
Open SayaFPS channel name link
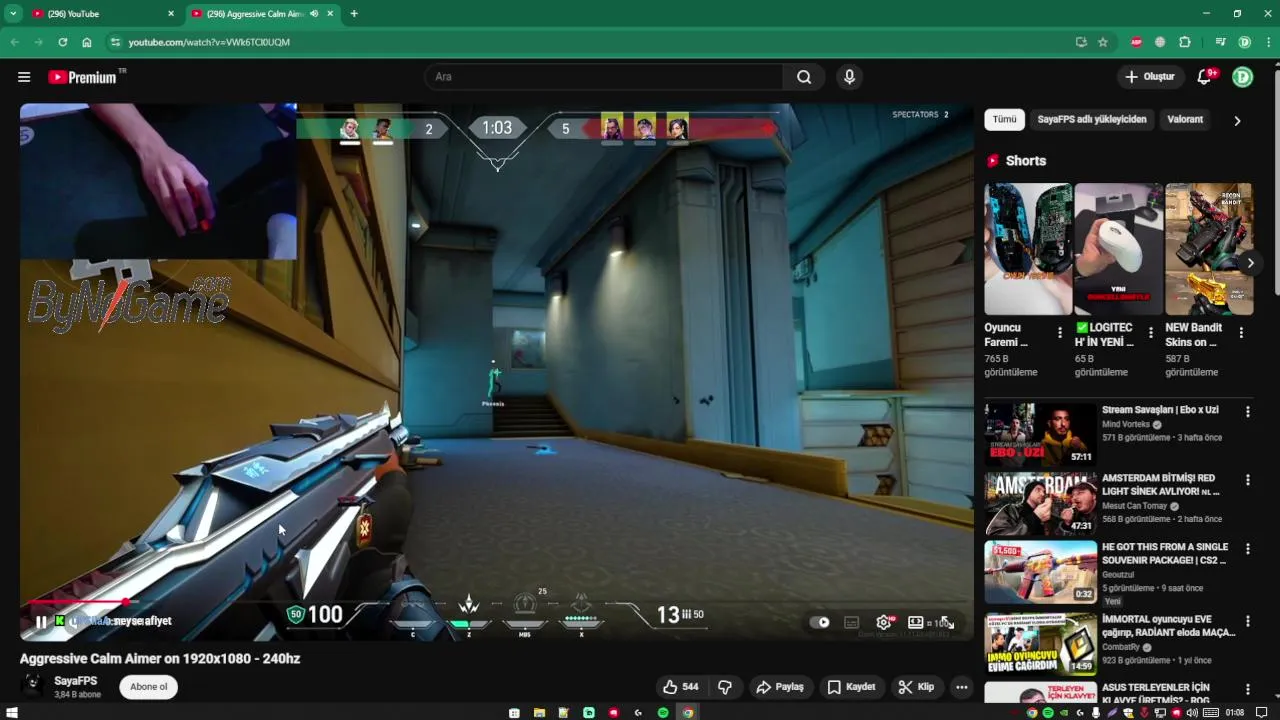click(76, 681)
